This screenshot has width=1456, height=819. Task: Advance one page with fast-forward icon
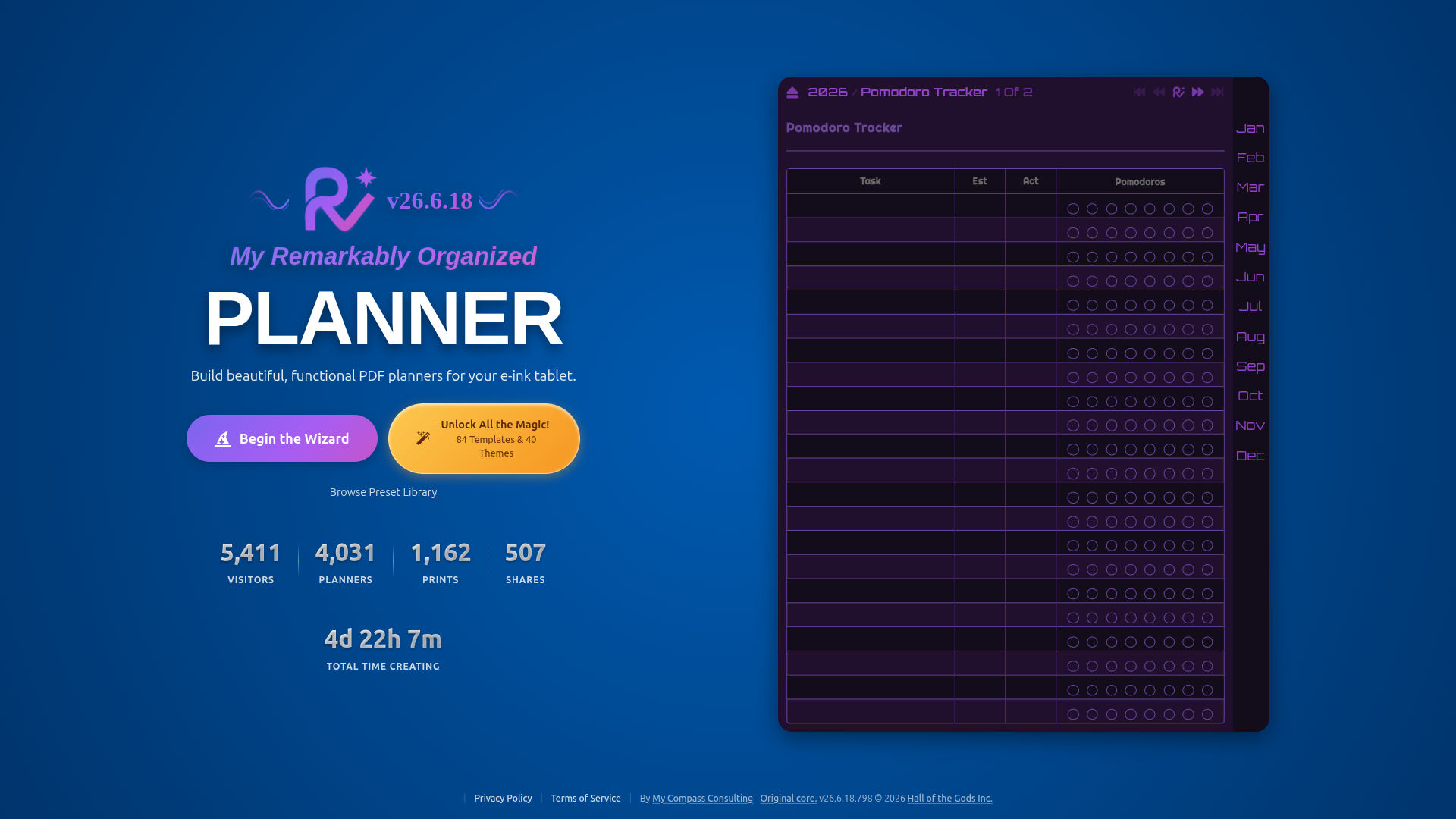point(1198,93)
